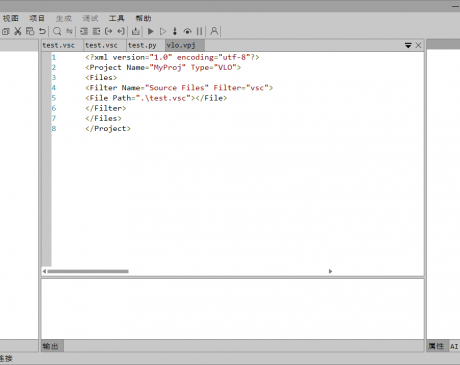
Task: Click the closing </Files> tag
Action: (x=103, y=118)
